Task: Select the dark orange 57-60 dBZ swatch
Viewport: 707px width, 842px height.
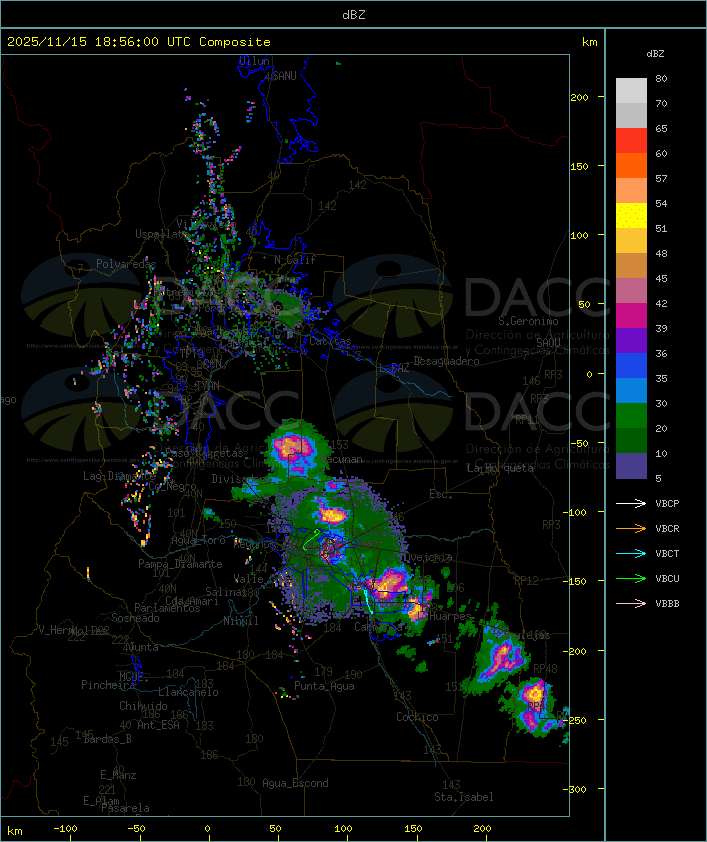Action: point(631,165)
